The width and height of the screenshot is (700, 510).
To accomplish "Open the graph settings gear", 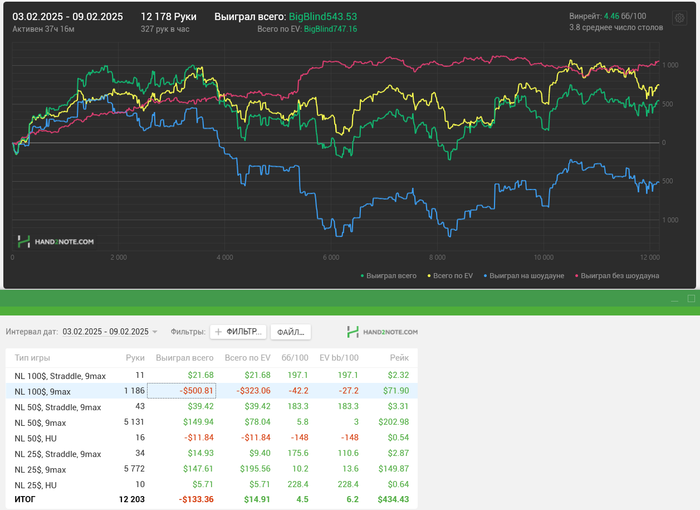I will point(681,16).
